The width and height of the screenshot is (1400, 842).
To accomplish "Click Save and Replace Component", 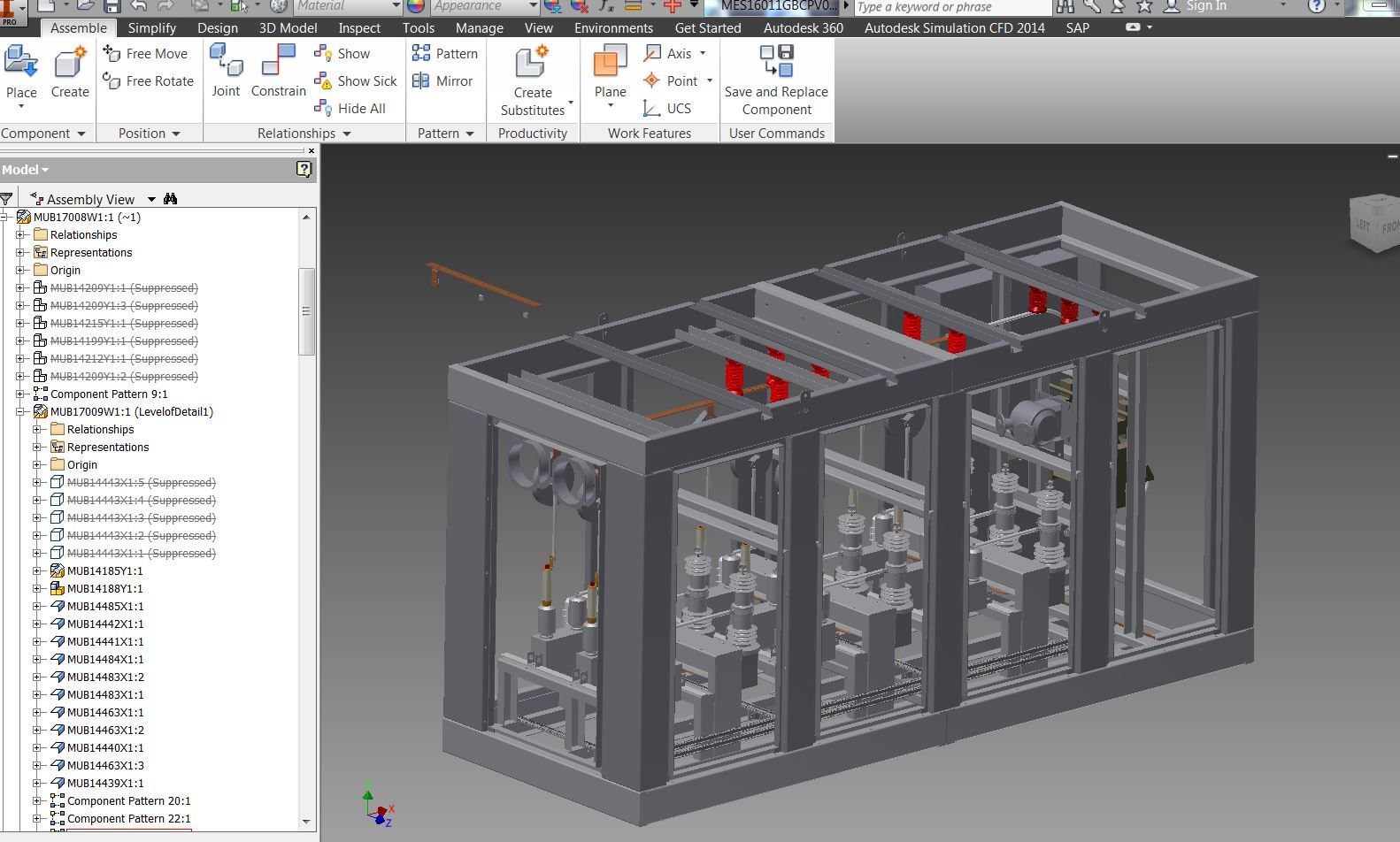I will (776, 80).
